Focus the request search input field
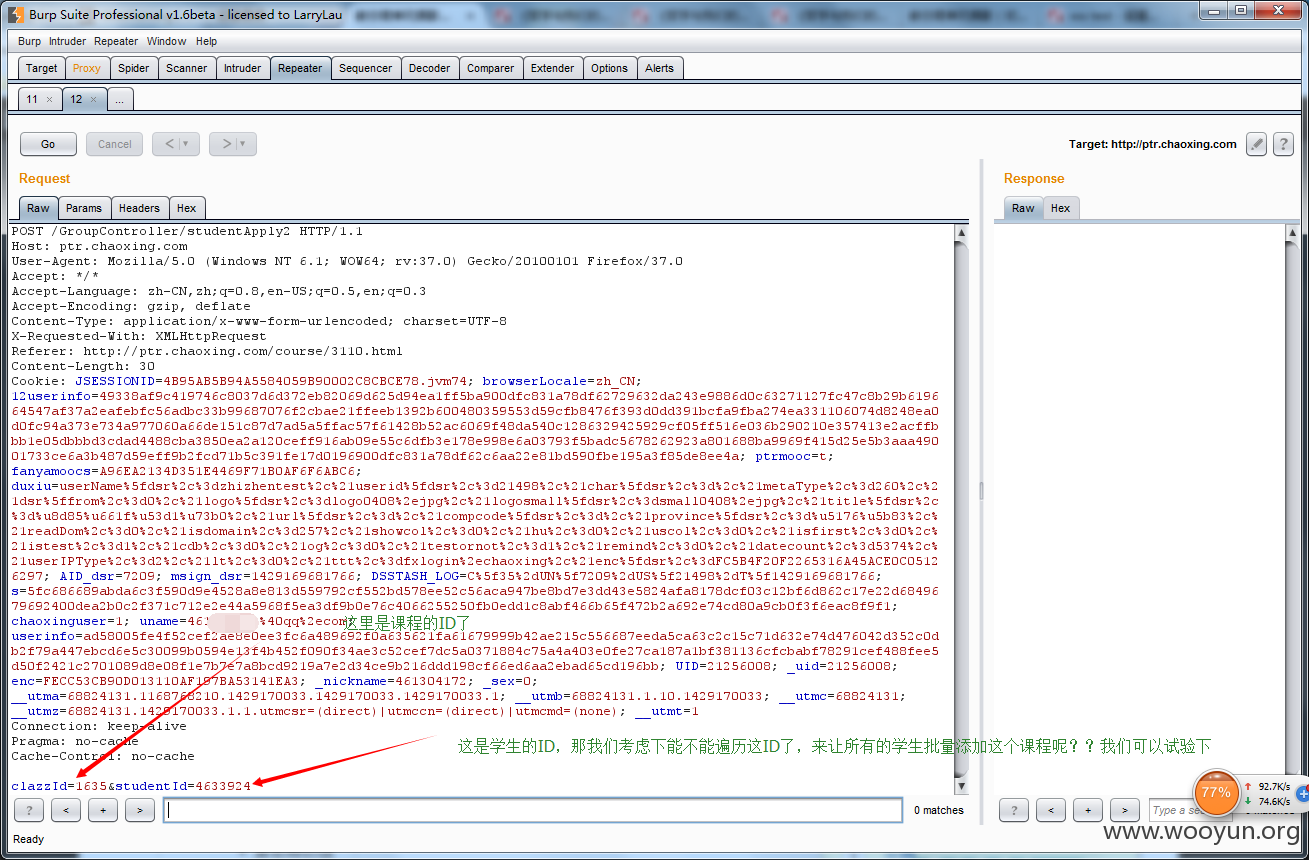 [x=533, y=810]
